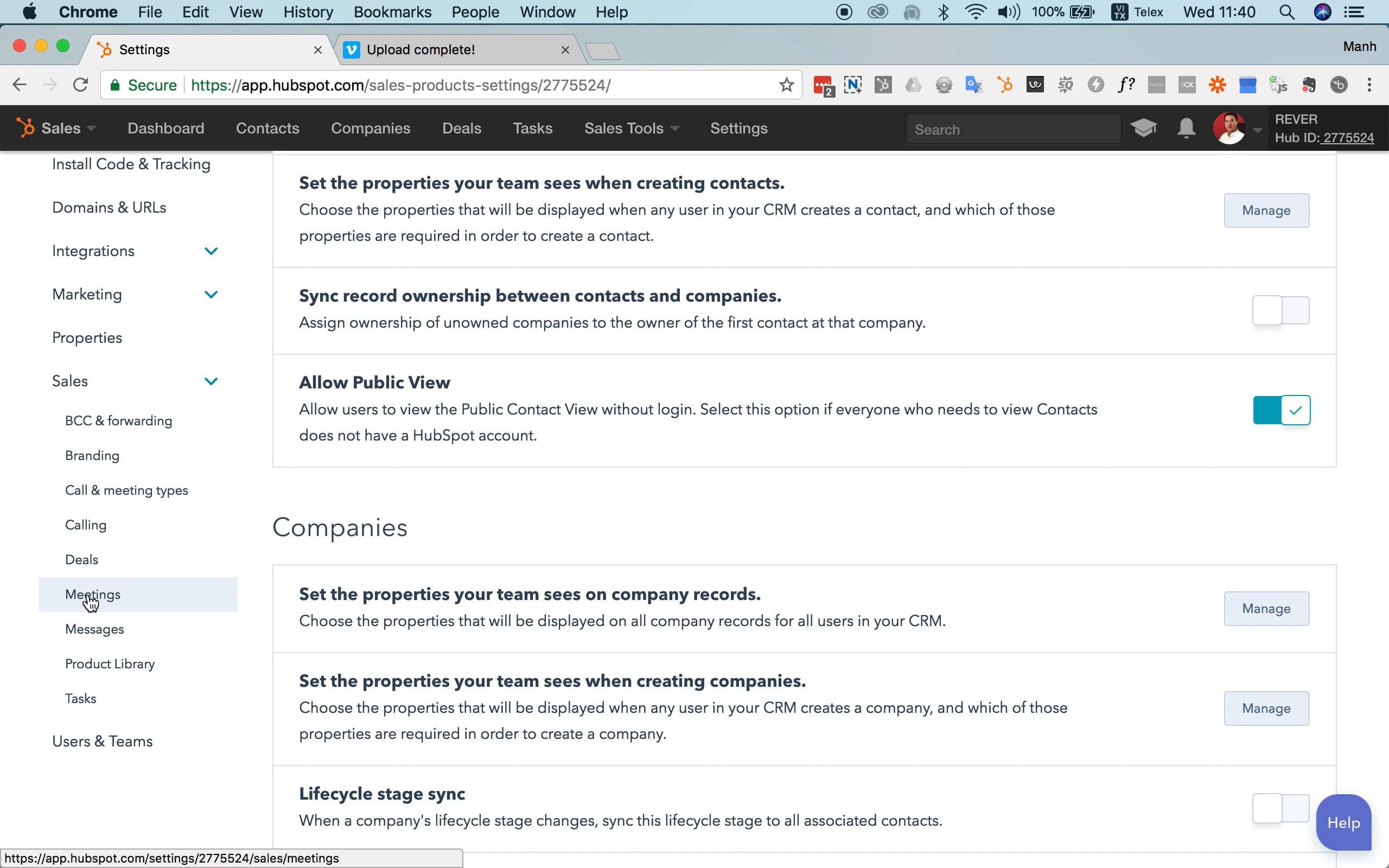
Task: Click the orange HubSpot extension icon
Action: click(x=1004, y=85)
